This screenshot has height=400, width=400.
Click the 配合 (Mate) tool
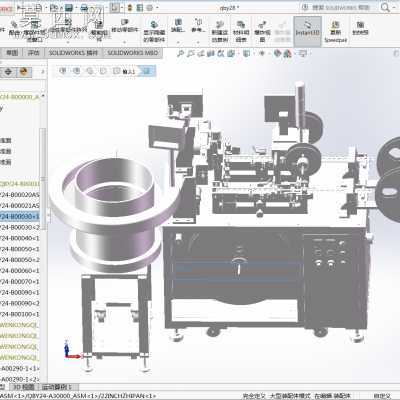(14, 29)
